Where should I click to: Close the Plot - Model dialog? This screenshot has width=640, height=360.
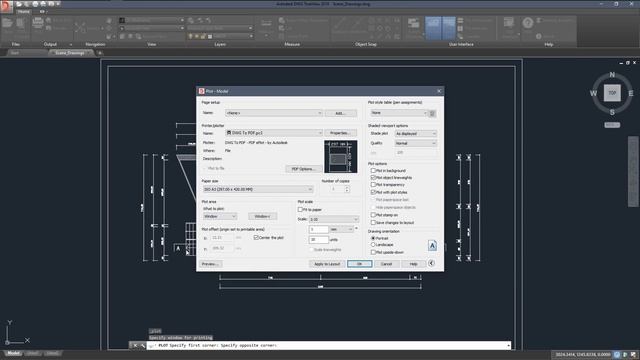(x=439, y=91)
